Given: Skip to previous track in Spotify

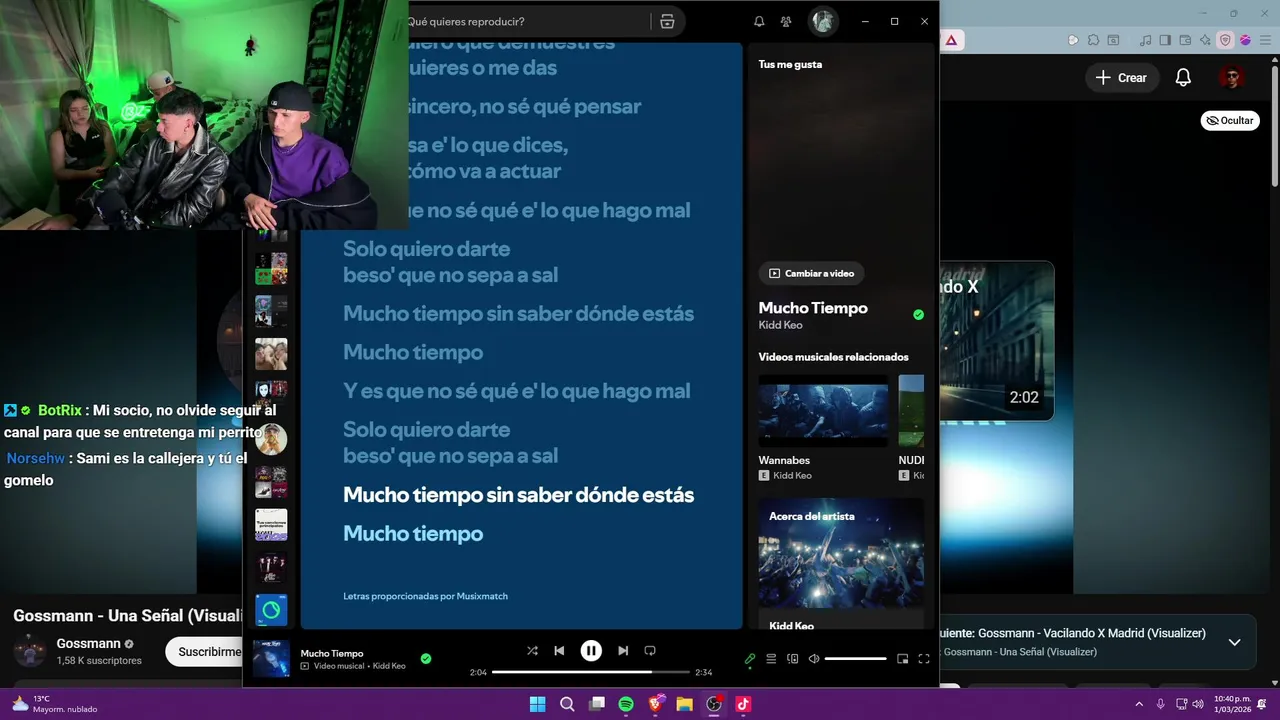Looking at the screenshot, I should 559,651.
